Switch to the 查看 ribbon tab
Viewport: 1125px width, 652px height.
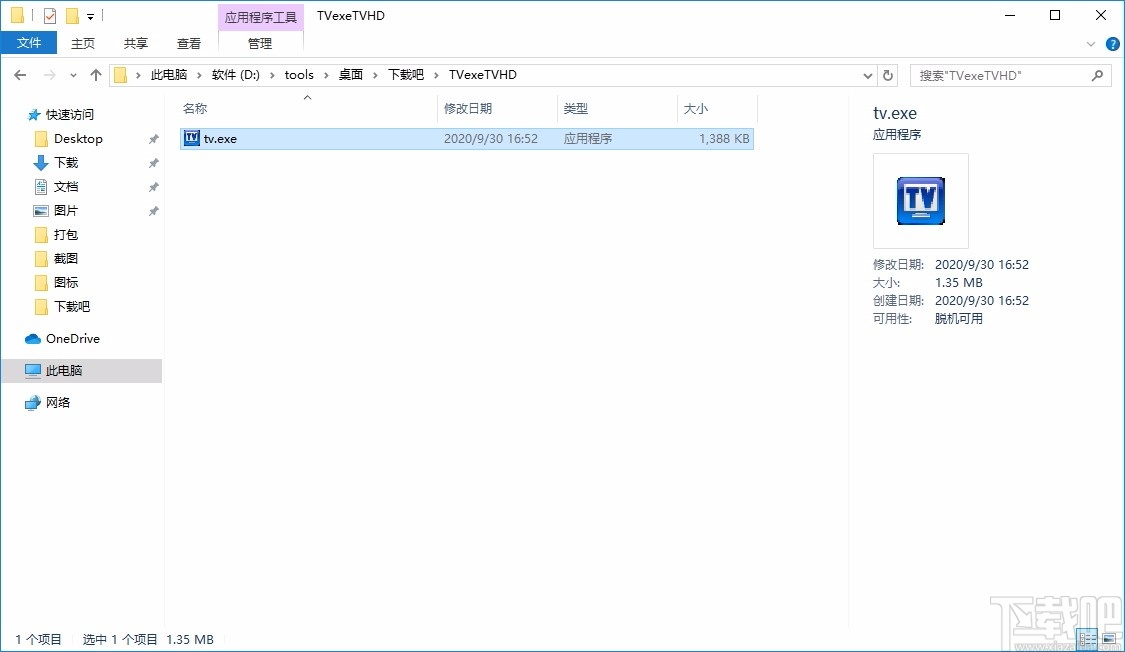pos(189,43)
